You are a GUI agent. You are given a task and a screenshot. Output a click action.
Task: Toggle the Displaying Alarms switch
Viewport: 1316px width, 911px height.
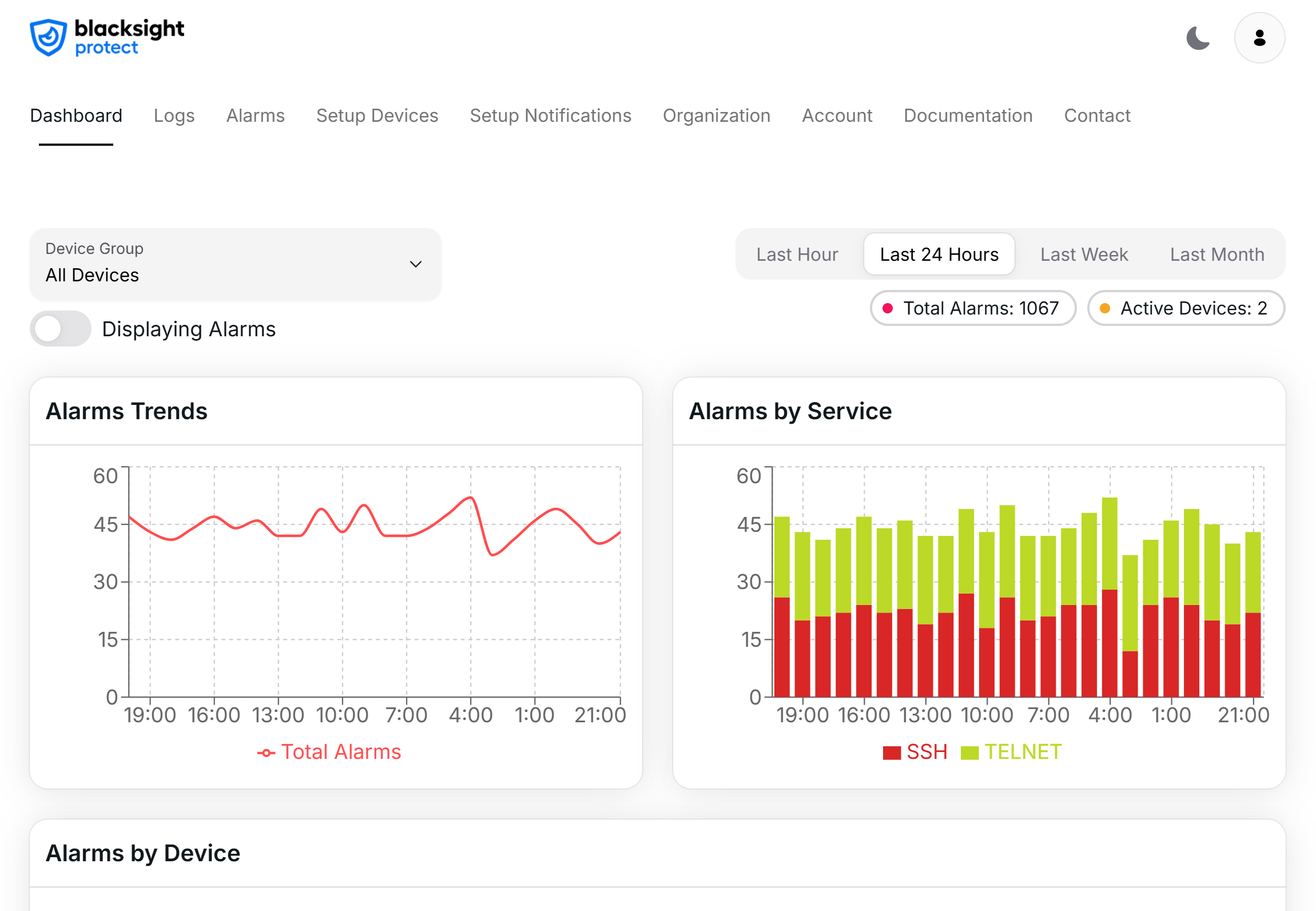[x=60, y=328]
